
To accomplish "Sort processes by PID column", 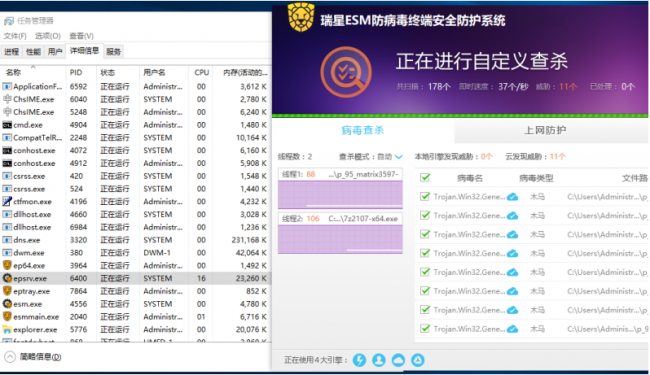I will (x=81, y=72).
